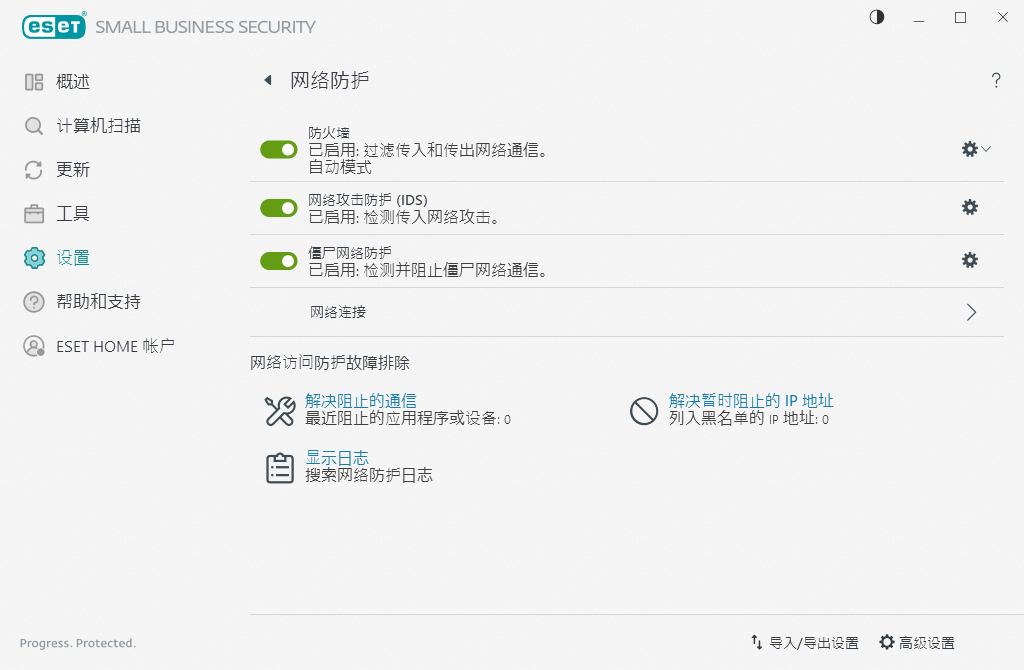
Task: Disable the 防火墙 toggle
Action: coord(278,149)
